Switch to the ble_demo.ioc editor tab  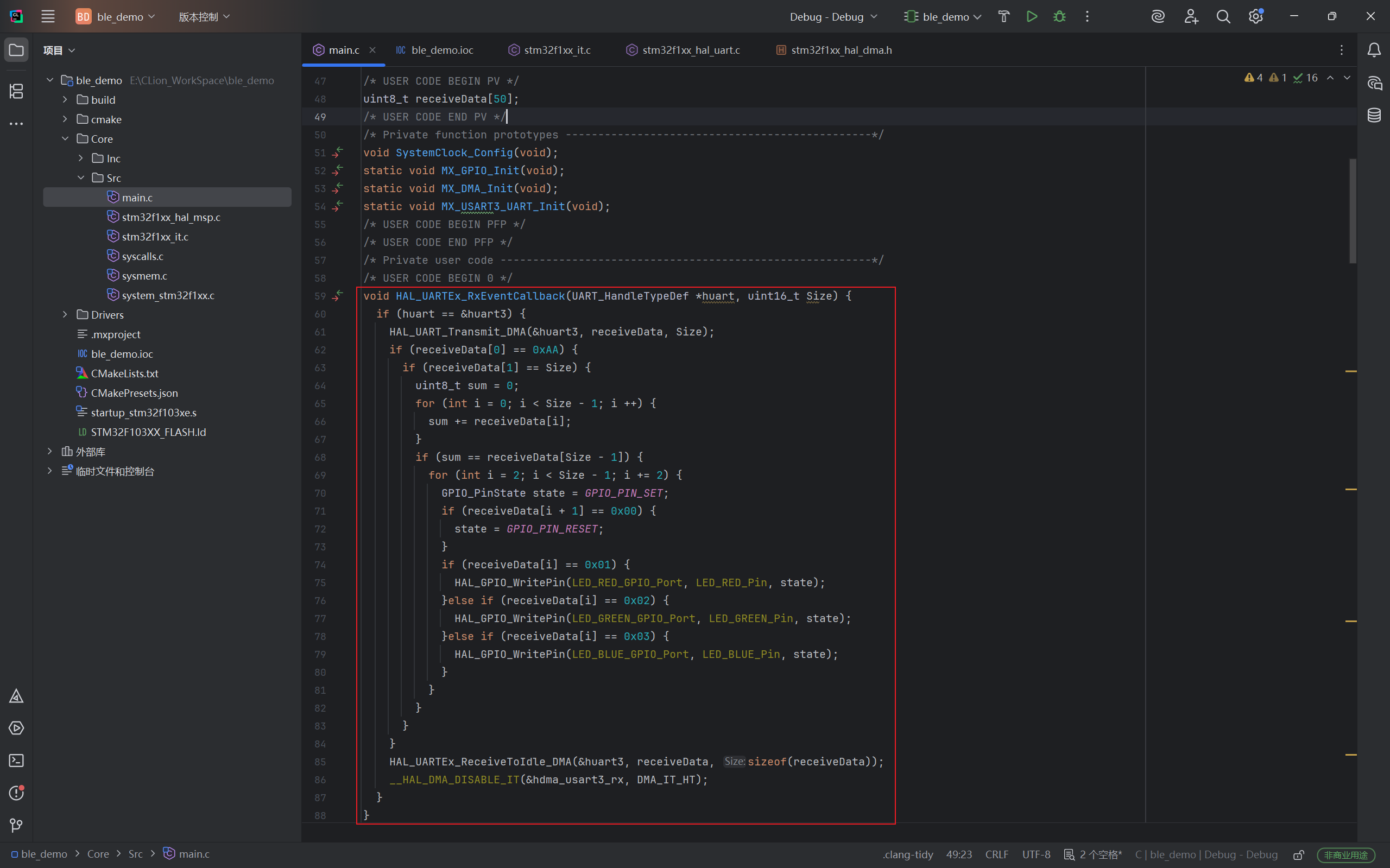(x=441, y=50)
